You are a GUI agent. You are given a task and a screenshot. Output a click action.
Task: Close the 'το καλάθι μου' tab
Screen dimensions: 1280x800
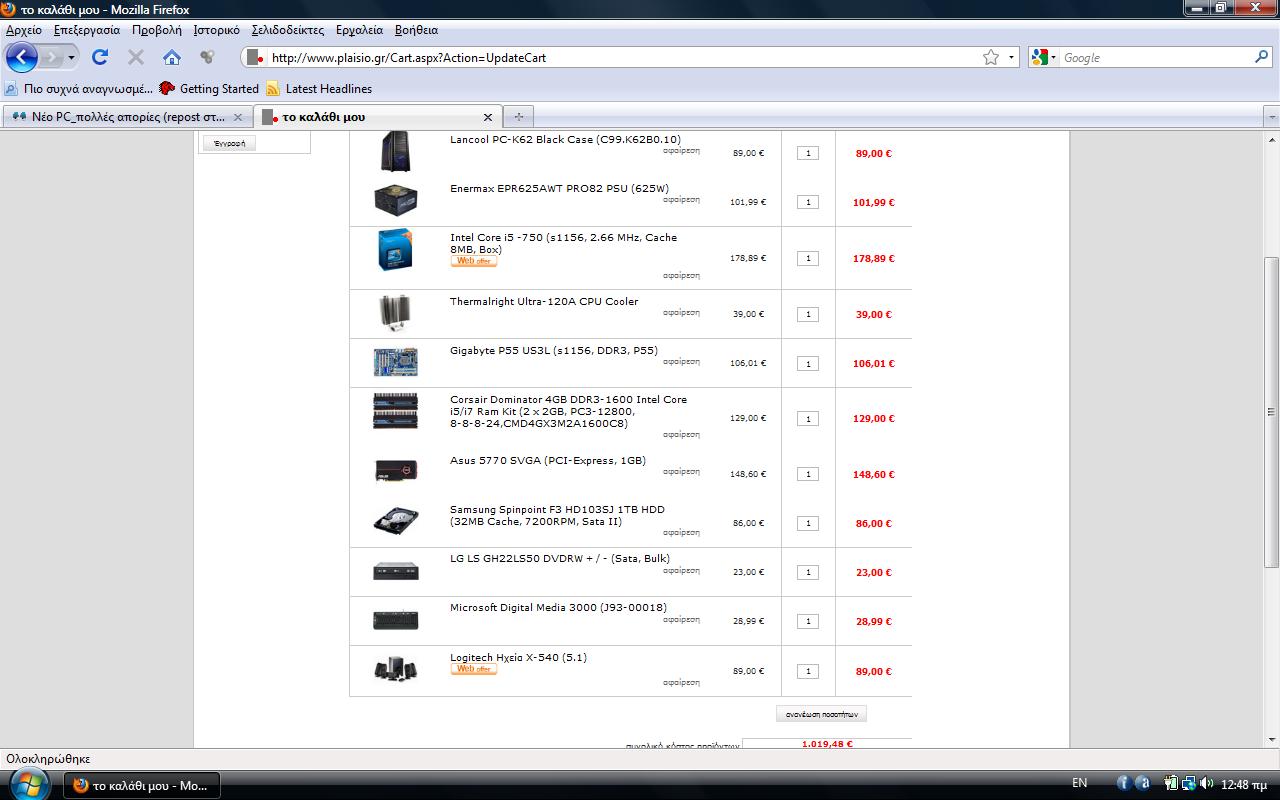pos(488,117)
